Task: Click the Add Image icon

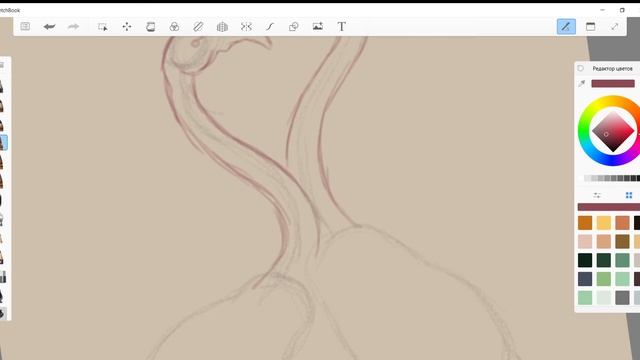Action: [318, 27]
